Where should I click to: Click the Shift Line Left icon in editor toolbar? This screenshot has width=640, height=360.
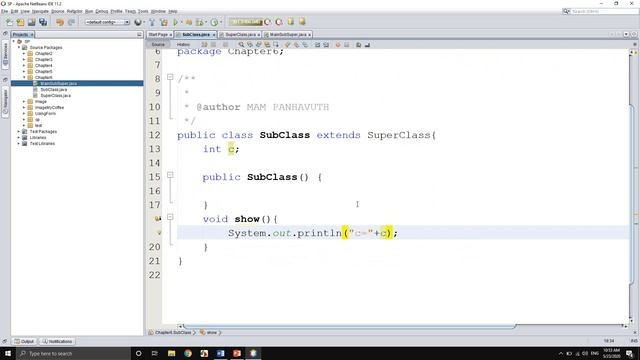point(317,44)
